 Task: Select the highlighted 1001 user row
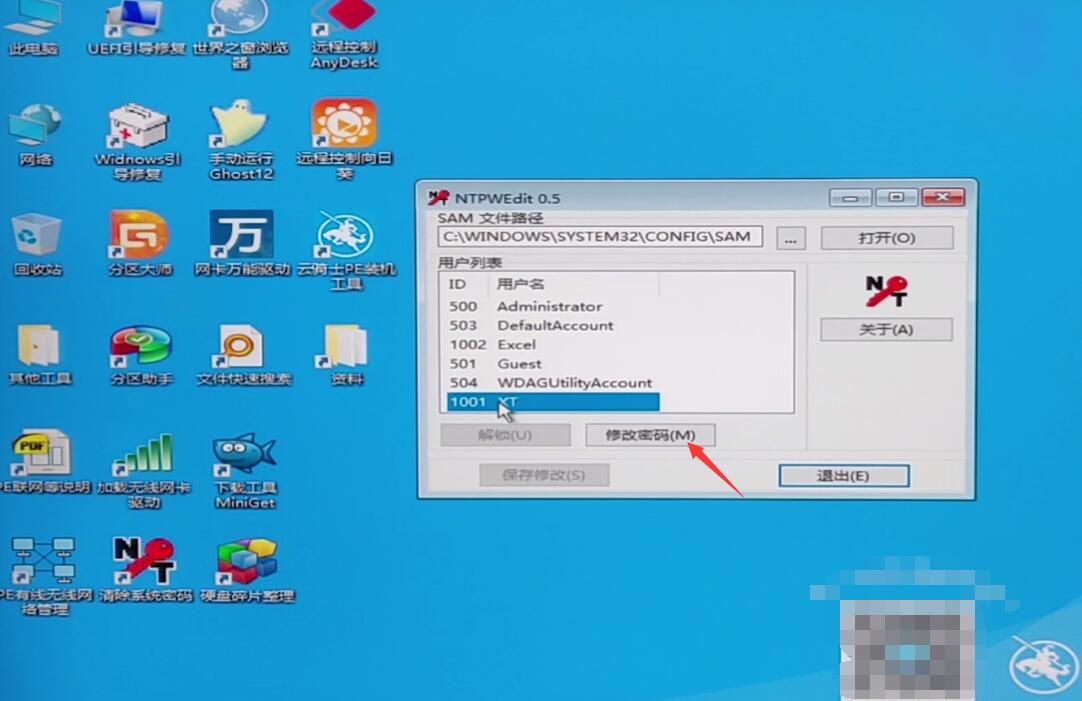[x=553, y=402]
